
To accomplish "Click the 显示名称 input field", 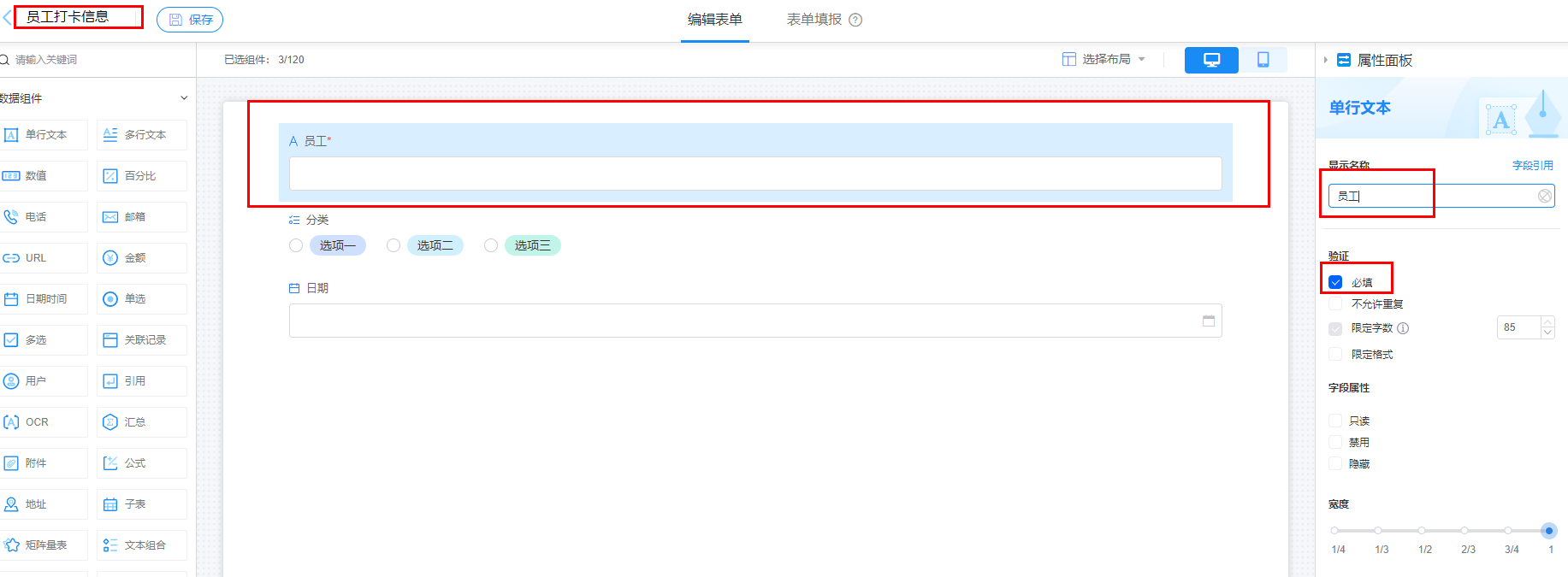I will [1441, 196].
